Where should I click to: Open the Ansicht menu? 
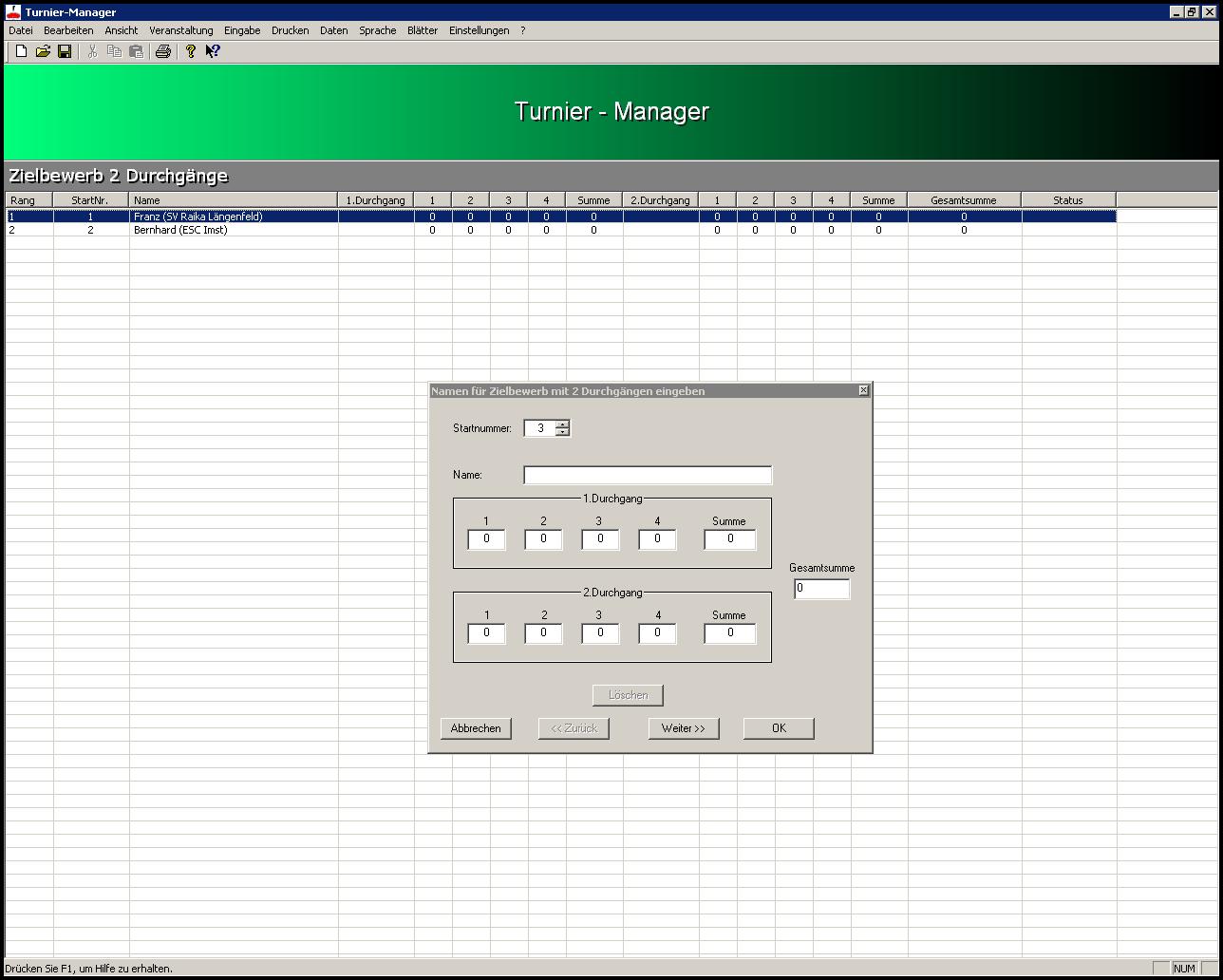pyautogui.click(x=122, y=30)
